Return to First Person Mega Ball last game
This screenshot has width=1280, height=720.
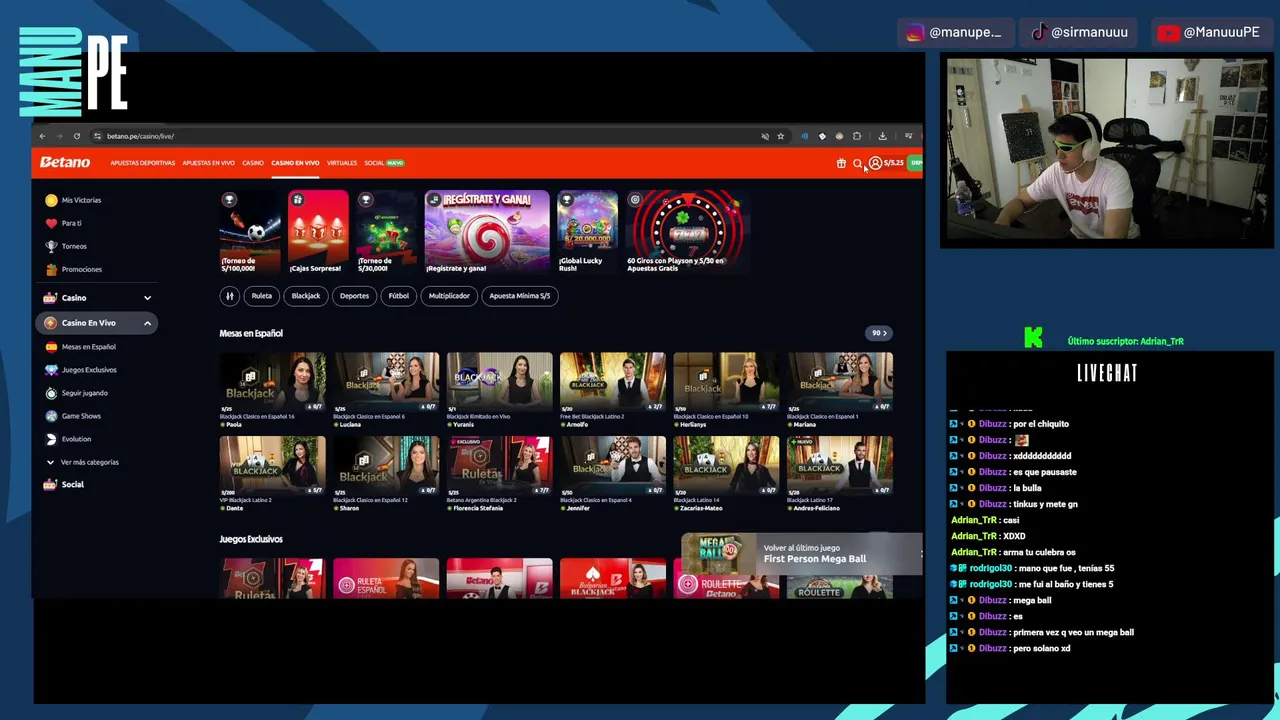pos(801,554)
